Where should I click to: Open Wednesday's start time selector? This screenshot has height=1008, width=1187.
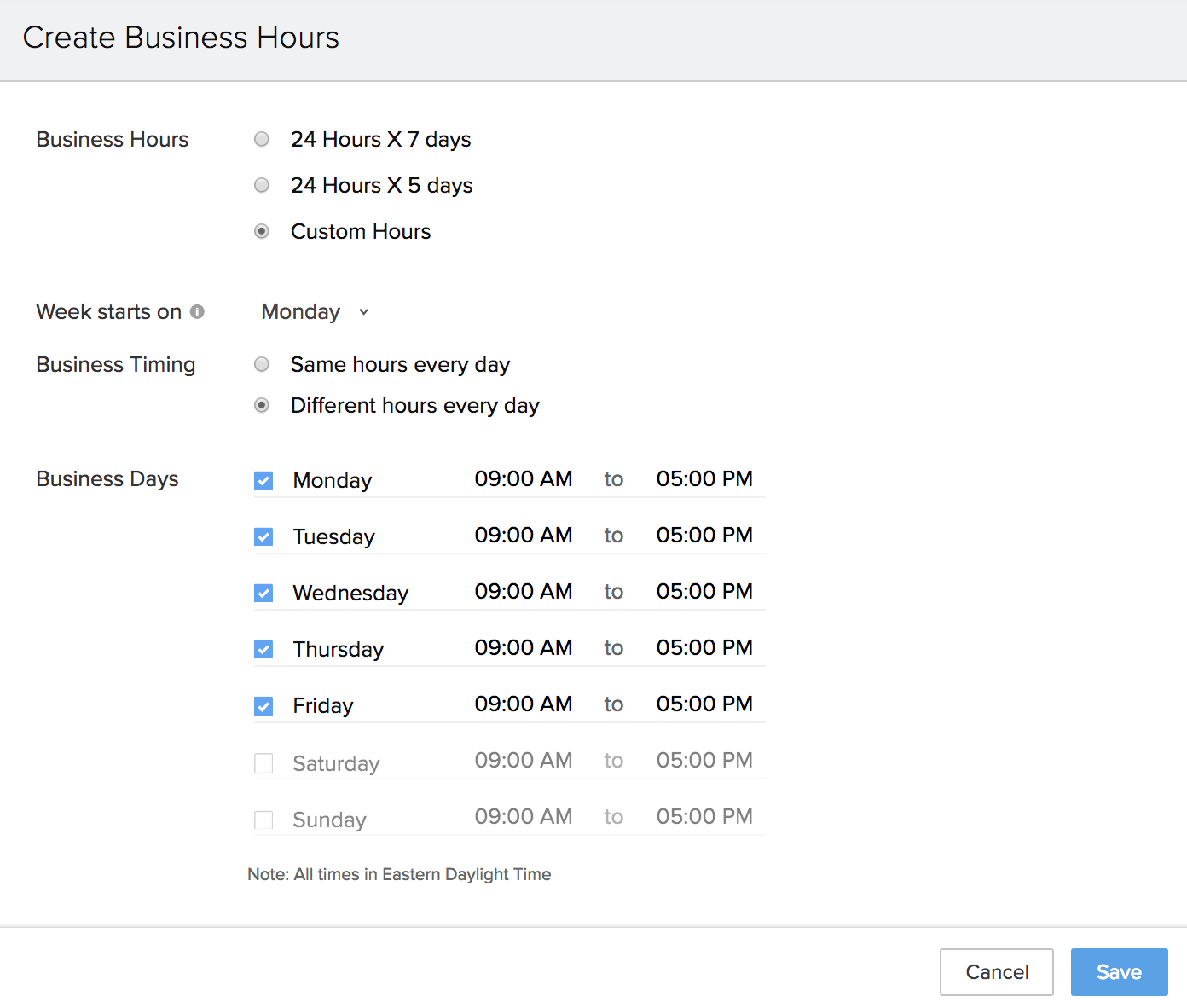tap(524, 592)
